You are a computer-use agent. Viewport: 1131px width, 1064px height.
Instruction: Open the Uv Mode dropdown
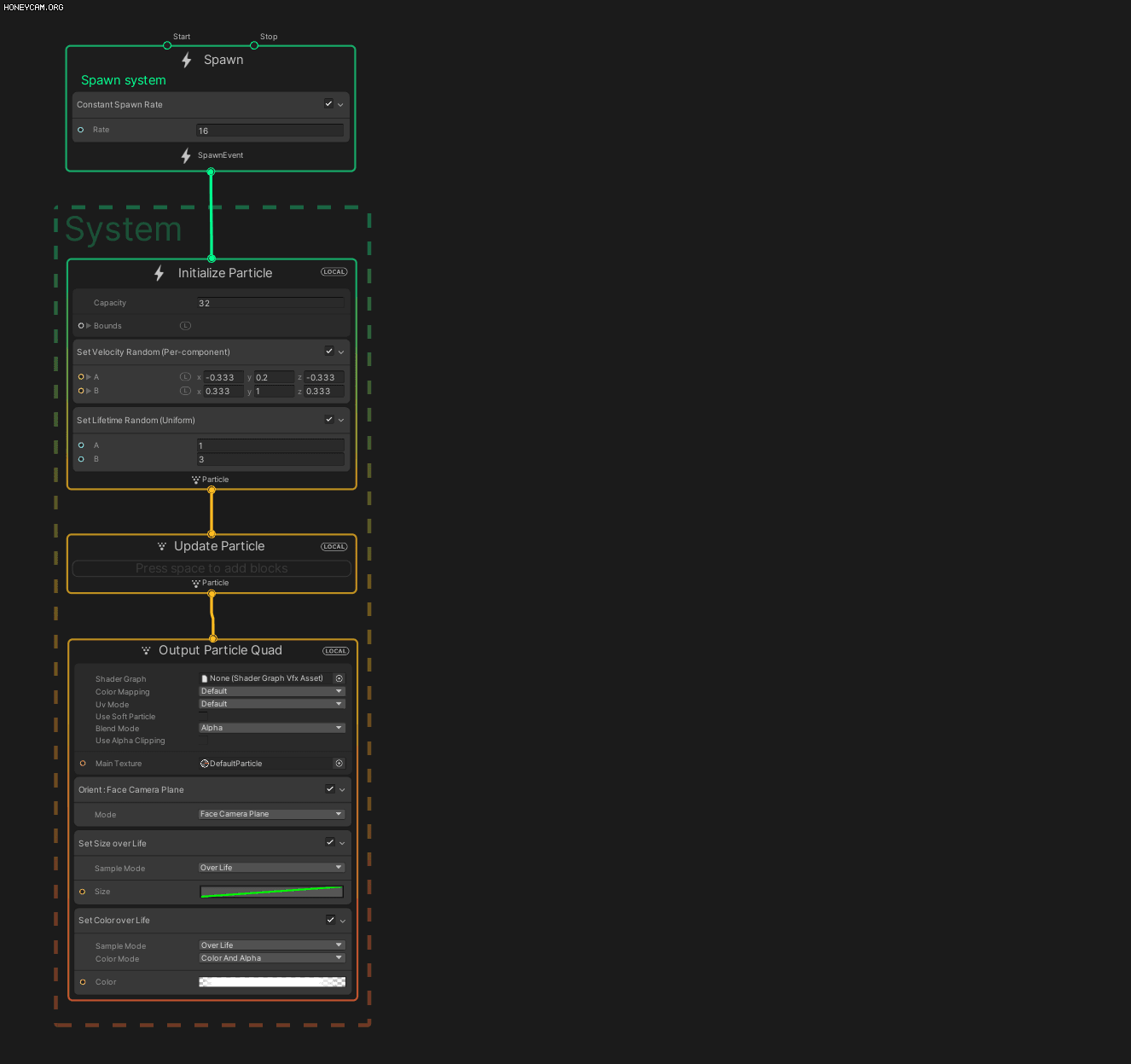click(272, 704)
